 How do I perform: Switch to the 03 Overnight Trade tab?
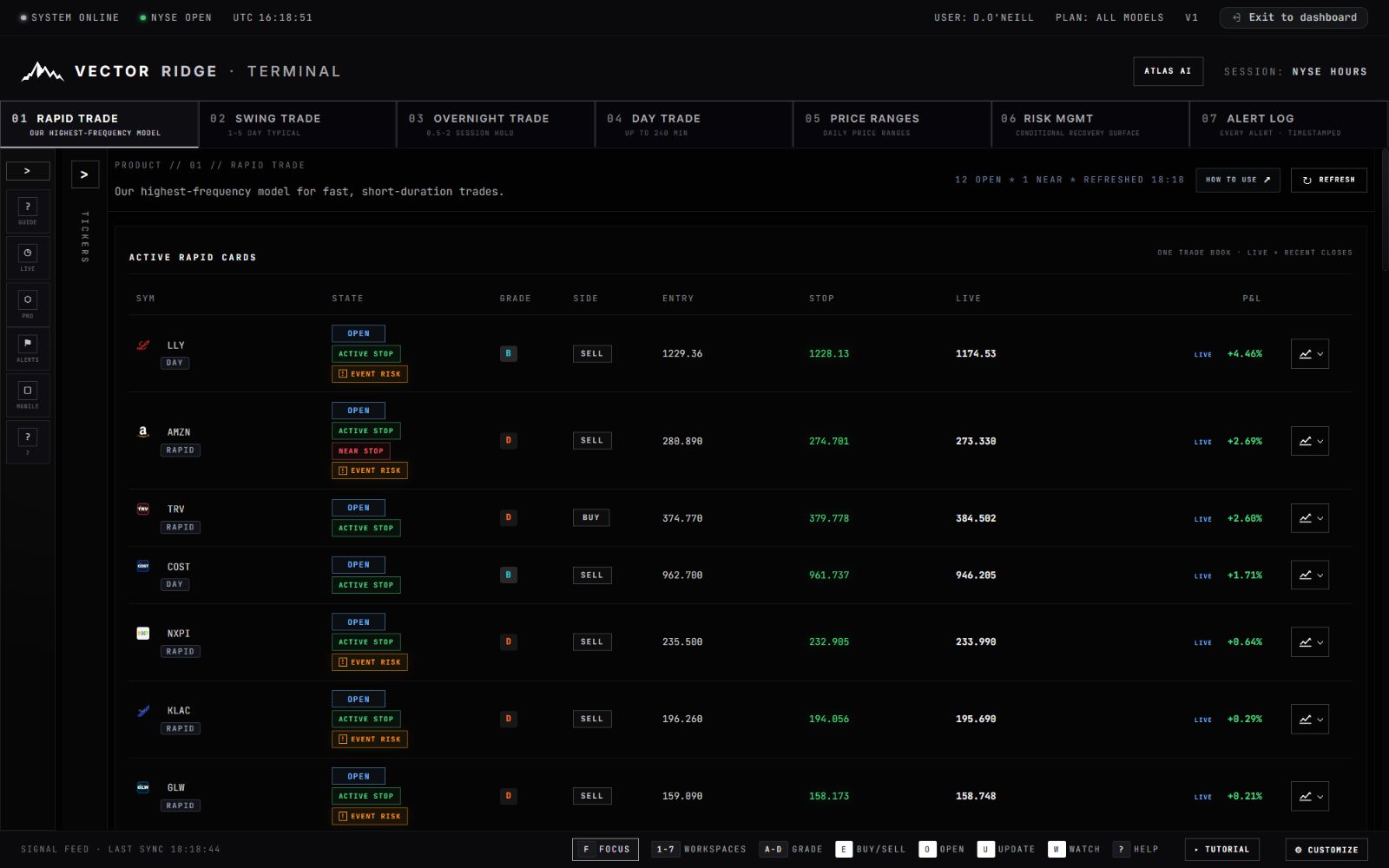click(x=496, y=124)
